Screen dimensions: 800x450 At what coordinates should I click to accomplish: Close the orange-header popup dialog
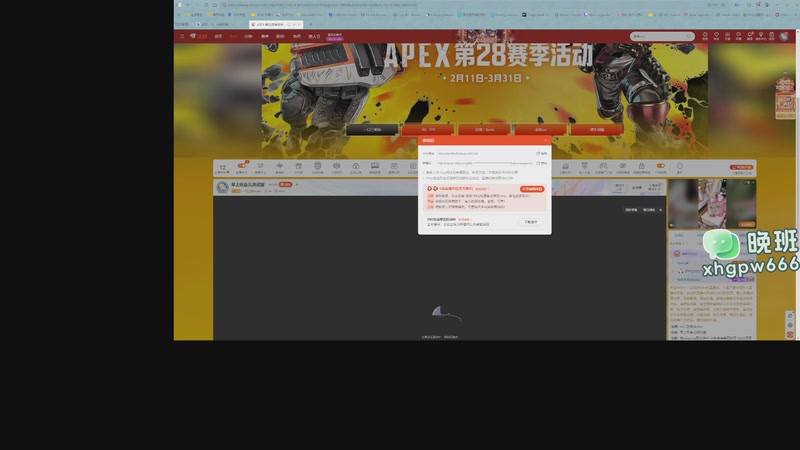pos(545,140)
